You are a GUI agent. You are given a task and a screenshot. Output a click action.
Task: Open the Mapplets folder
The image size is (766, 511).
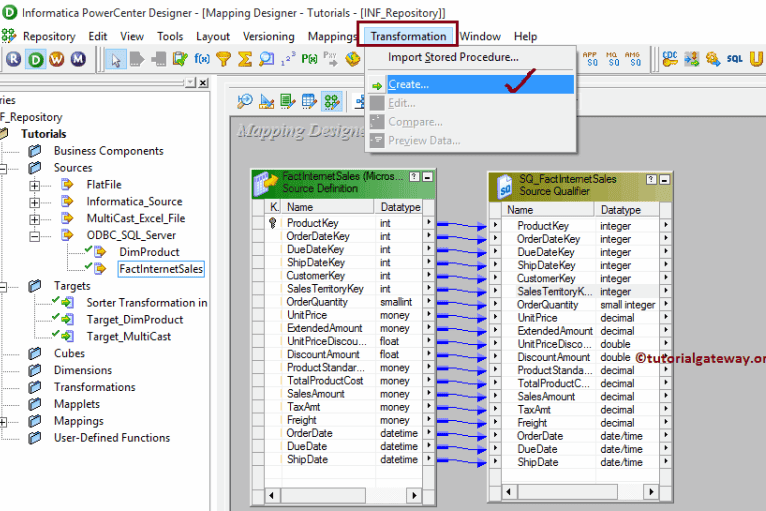coord(77,404)
